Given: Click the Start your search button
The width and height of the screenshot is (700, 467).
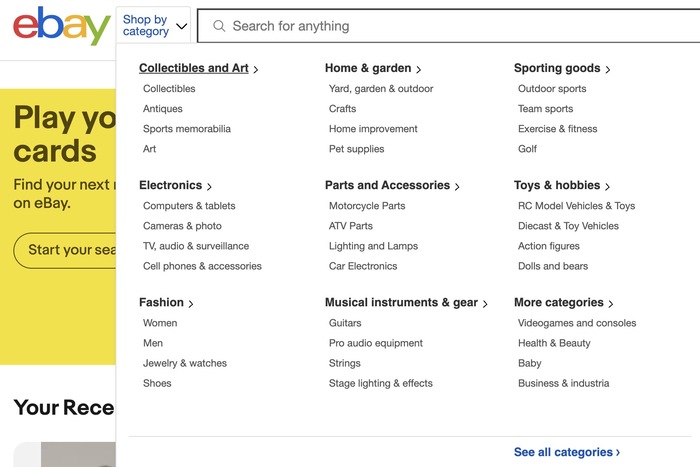Looking at the screenshot, I should click(x=65, y=250).
